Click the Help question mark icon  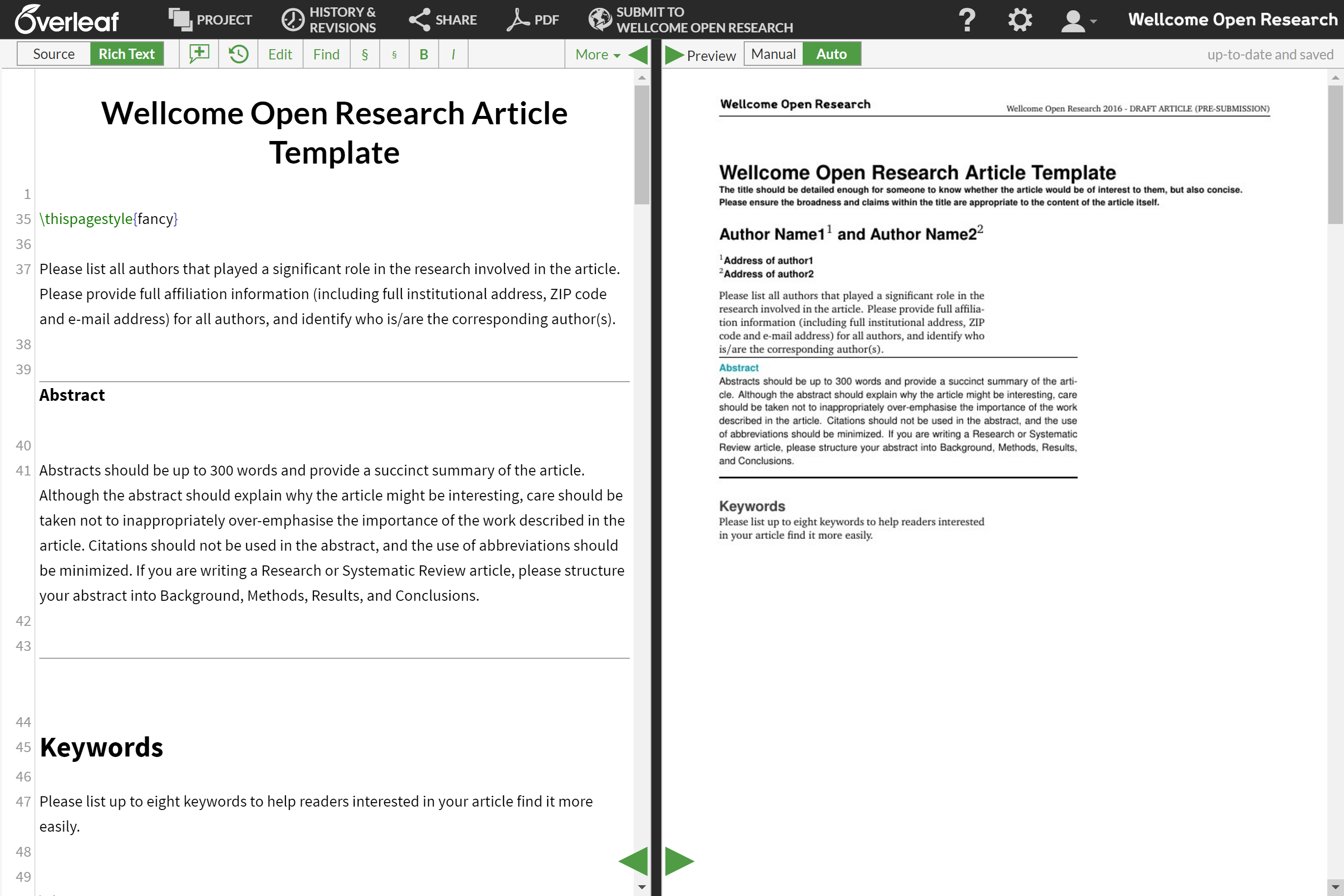point(966,19)
